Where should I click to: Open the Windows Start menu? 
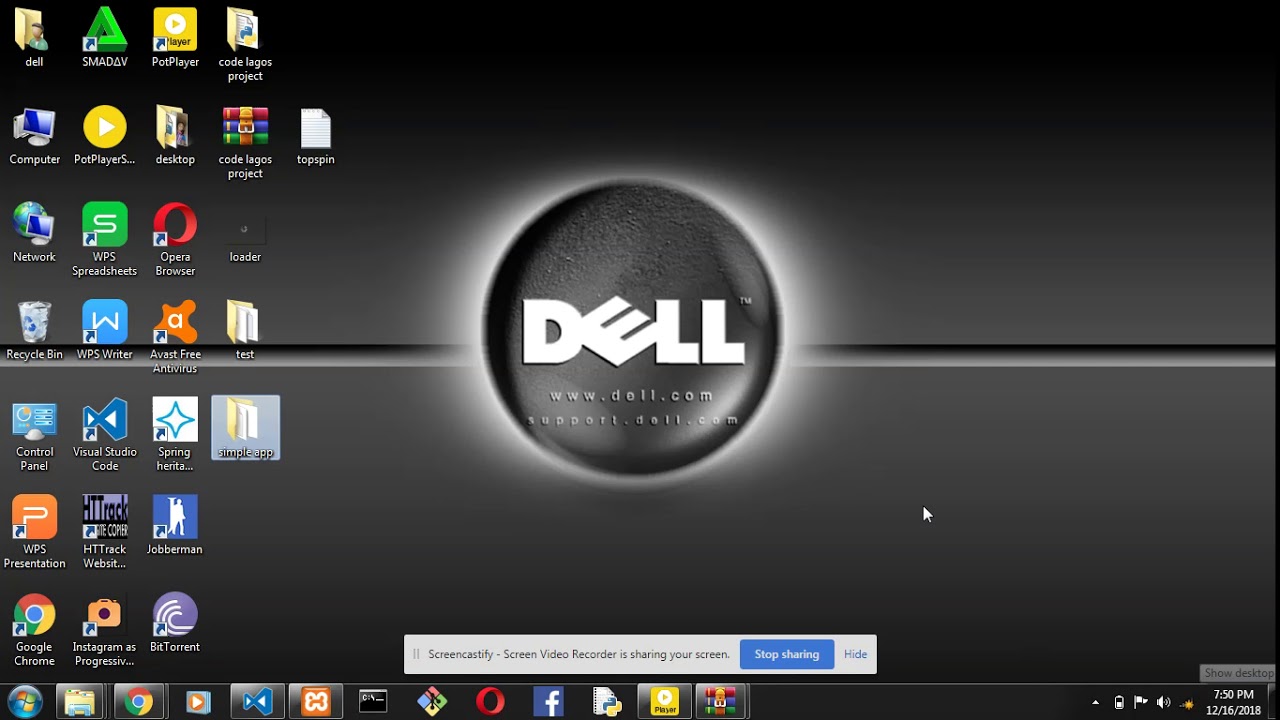click(23, 702)
